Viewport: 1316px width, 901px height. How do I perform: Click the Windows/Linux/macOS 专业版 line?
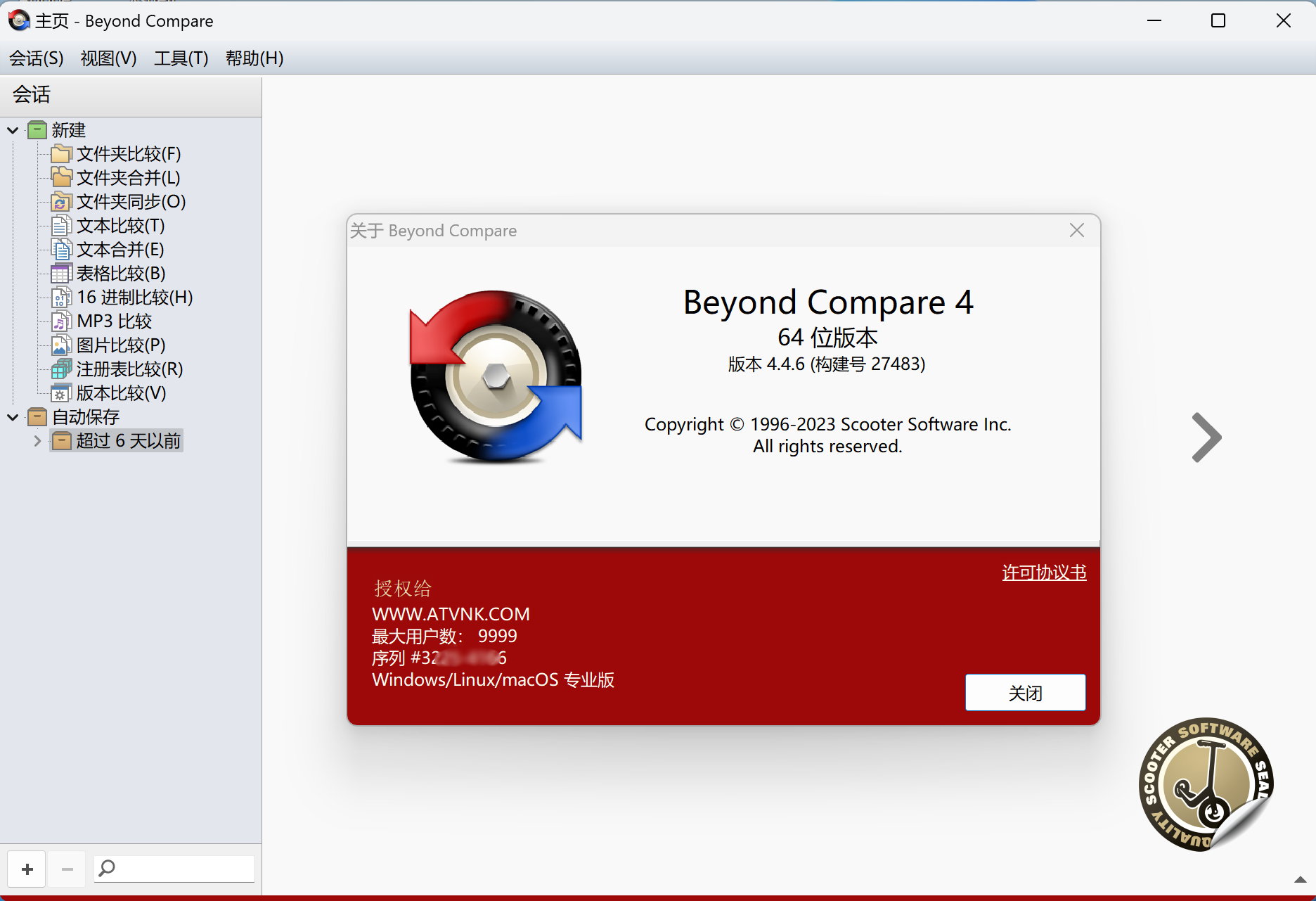493,680
